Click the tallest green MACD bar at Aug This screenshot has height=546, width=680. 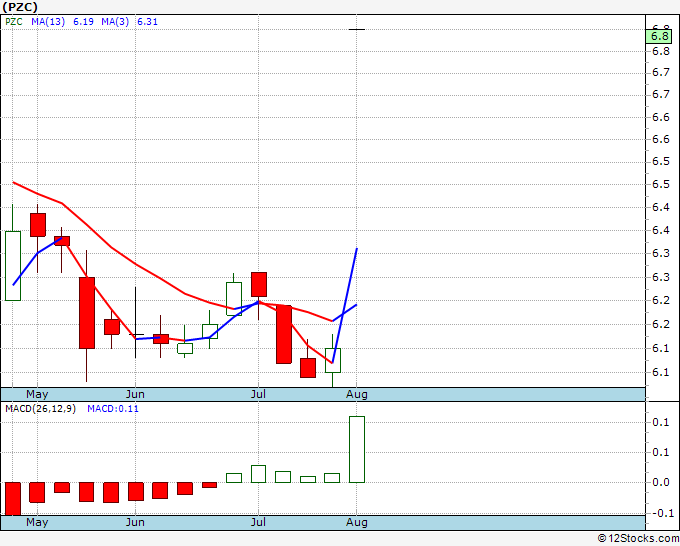357,449
